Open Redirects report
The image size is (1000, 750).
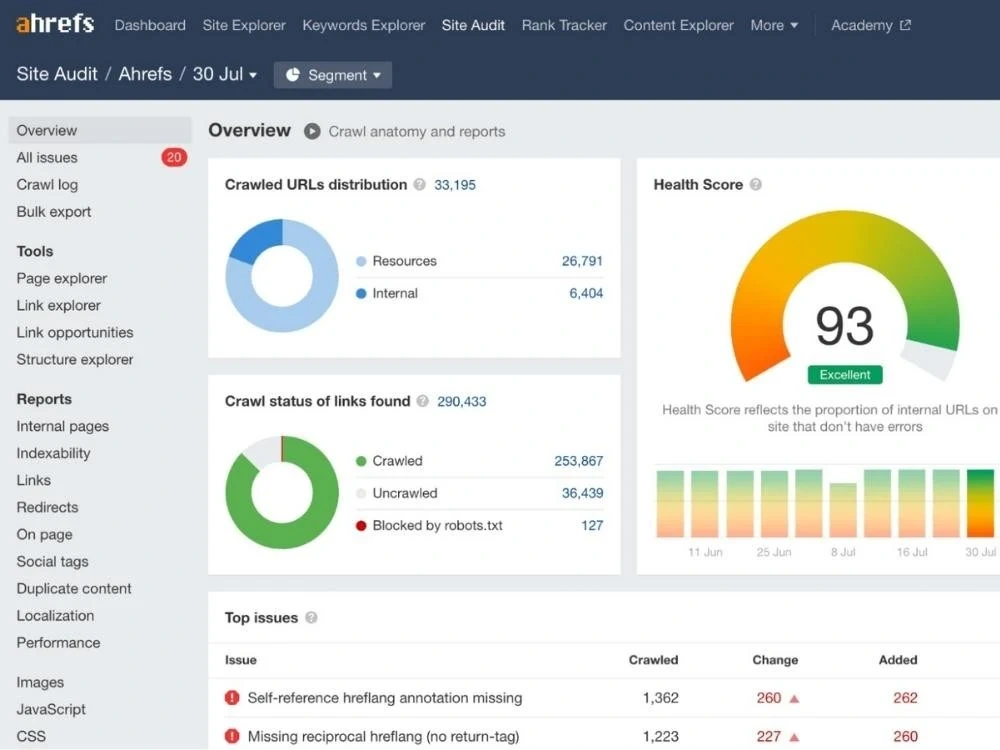(x=47, y=508)
